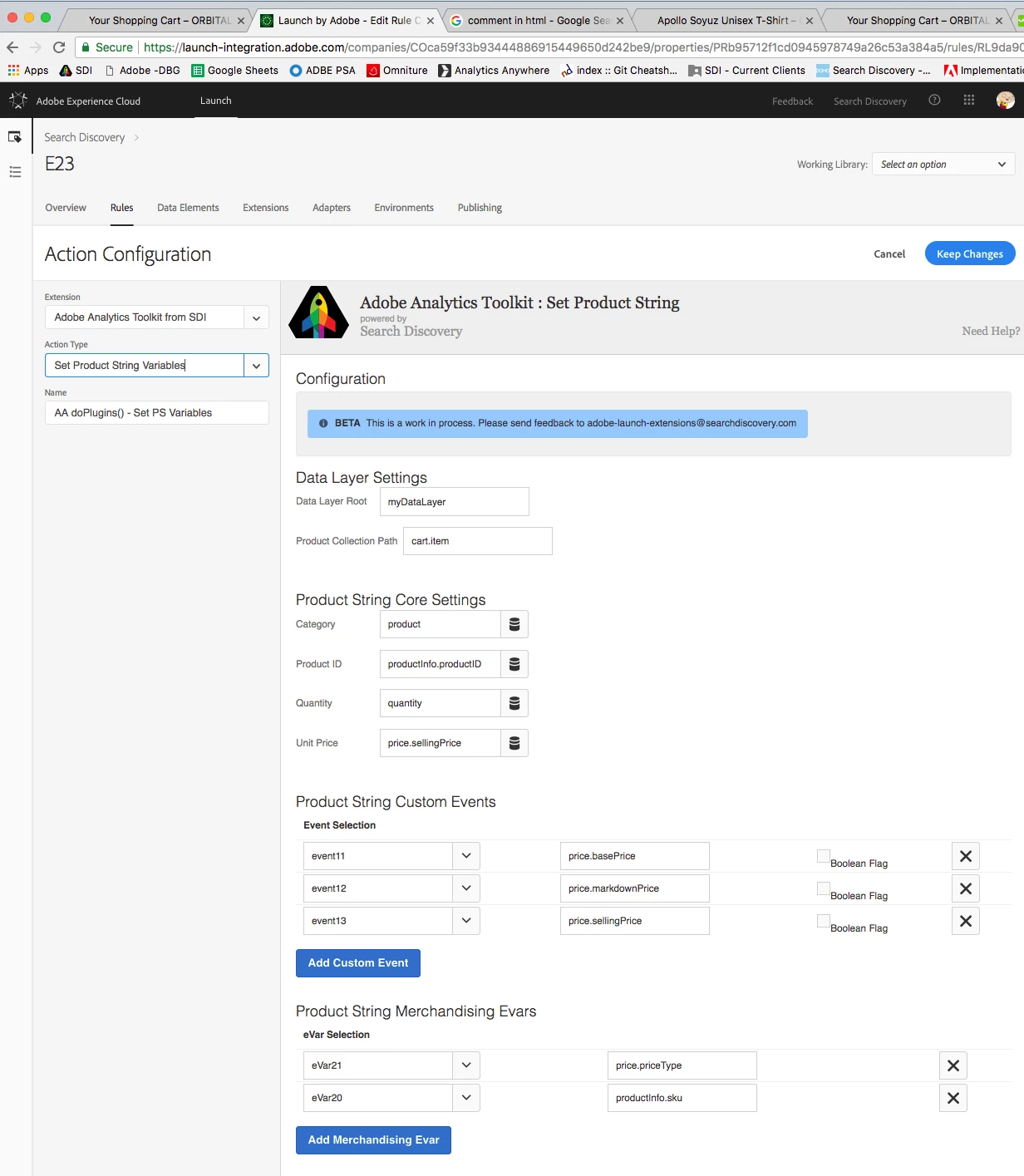This screenshot has height=1176, width=1024.
Task: Open the event13 event selection dropdown
Action: (466, 921)
